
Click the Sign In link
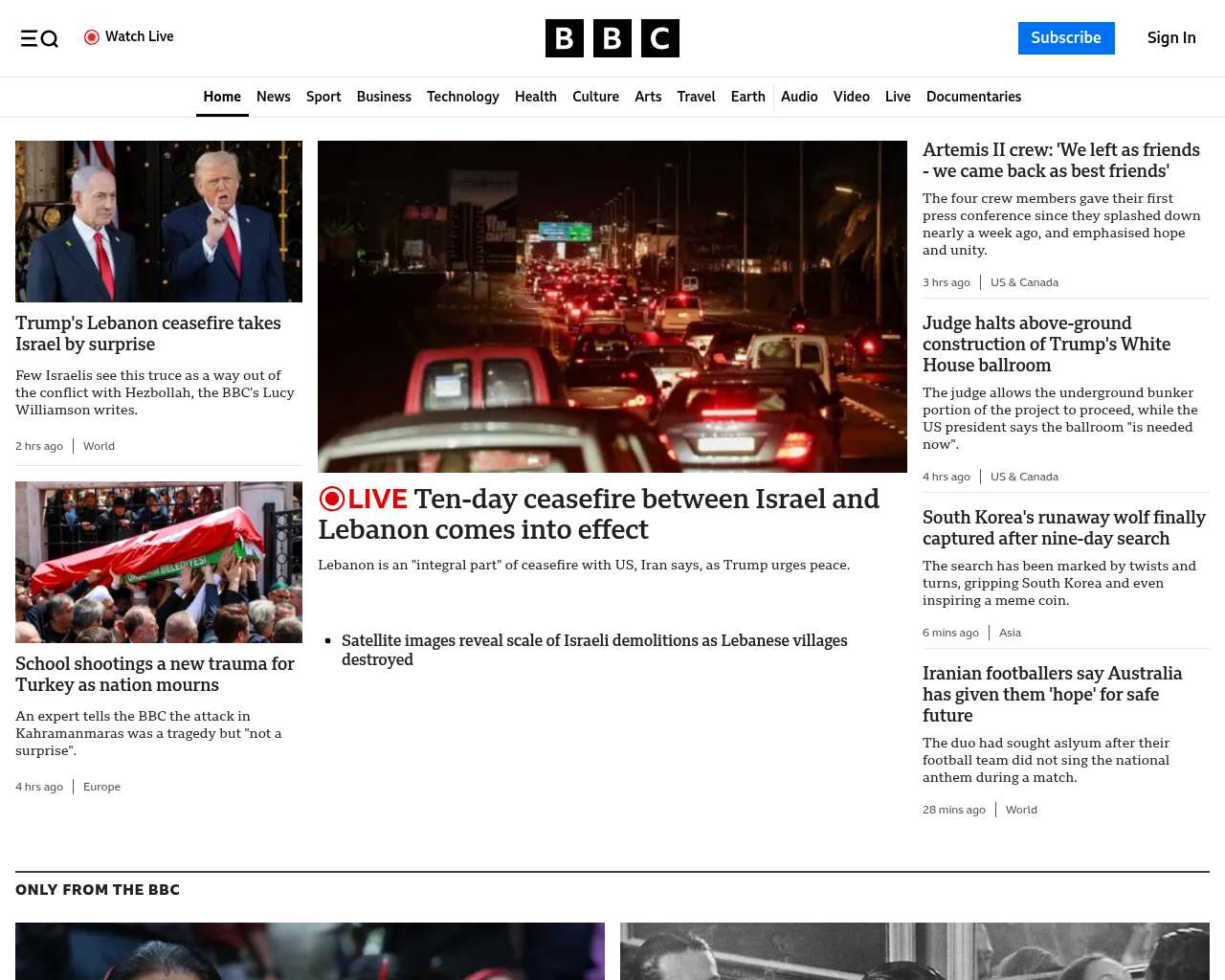click(x=1170, y=38)
